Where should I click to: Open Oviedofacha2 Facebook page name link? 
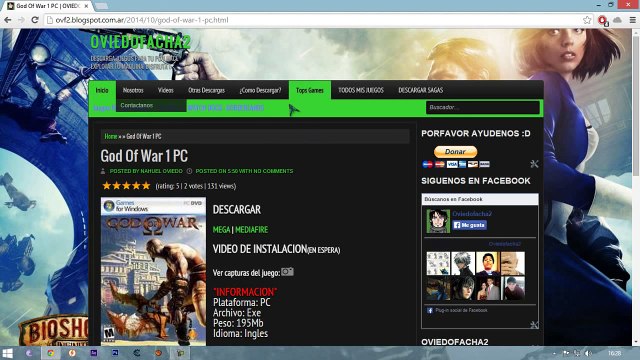coord(472,213)
